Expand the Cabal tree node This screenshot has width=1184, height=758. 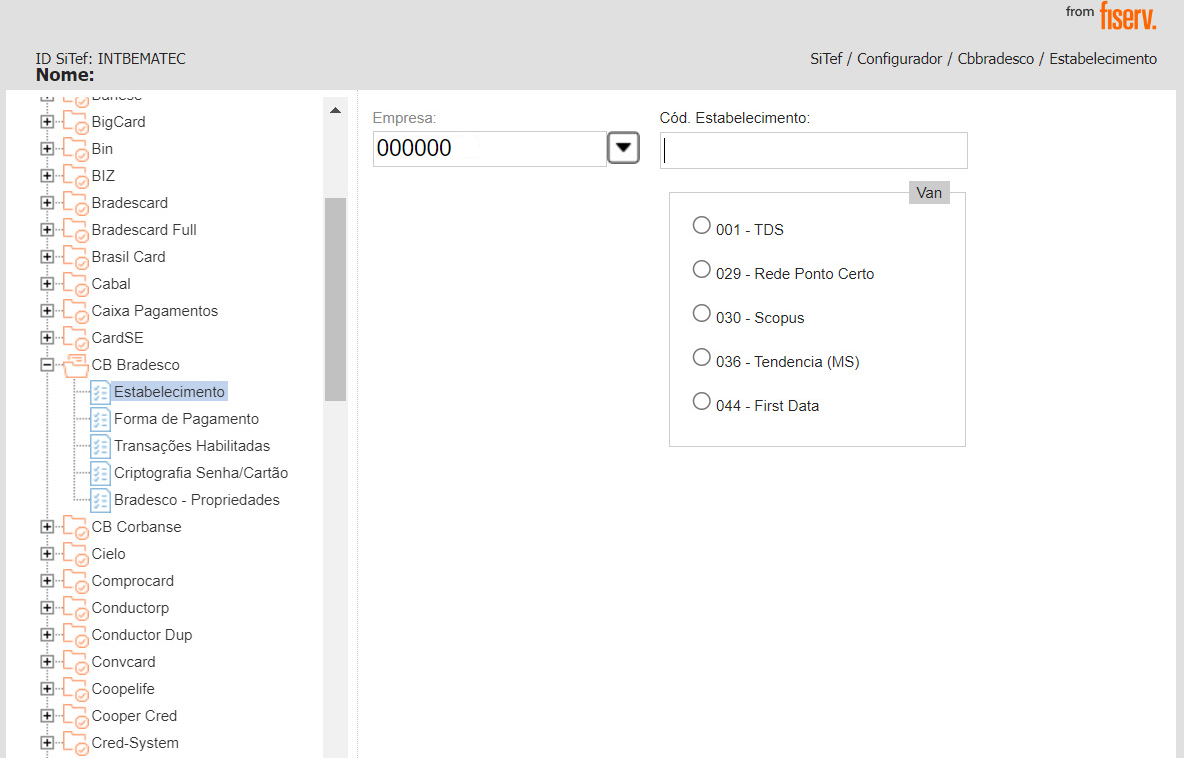coord(47,284)
